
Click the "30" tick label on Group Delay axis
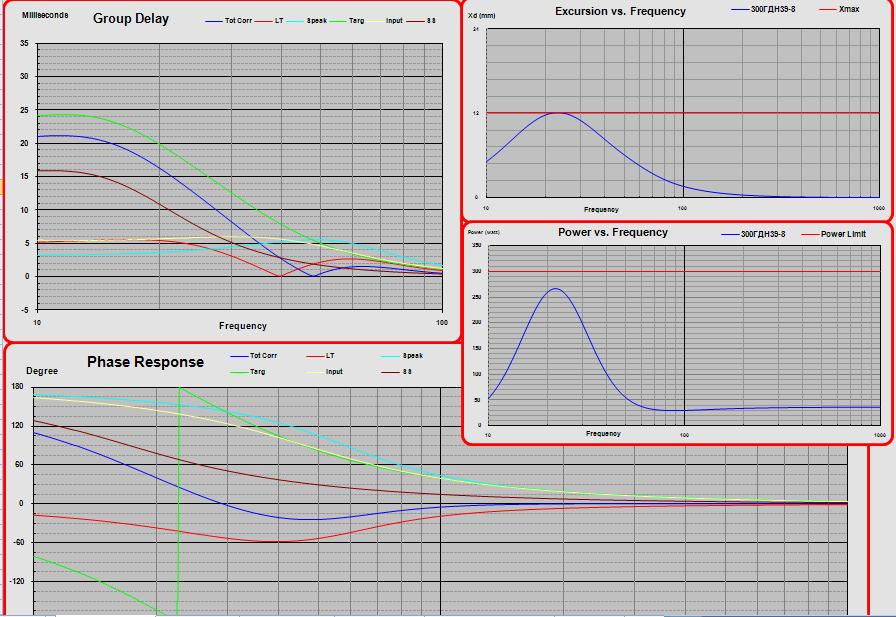[24, 76]
